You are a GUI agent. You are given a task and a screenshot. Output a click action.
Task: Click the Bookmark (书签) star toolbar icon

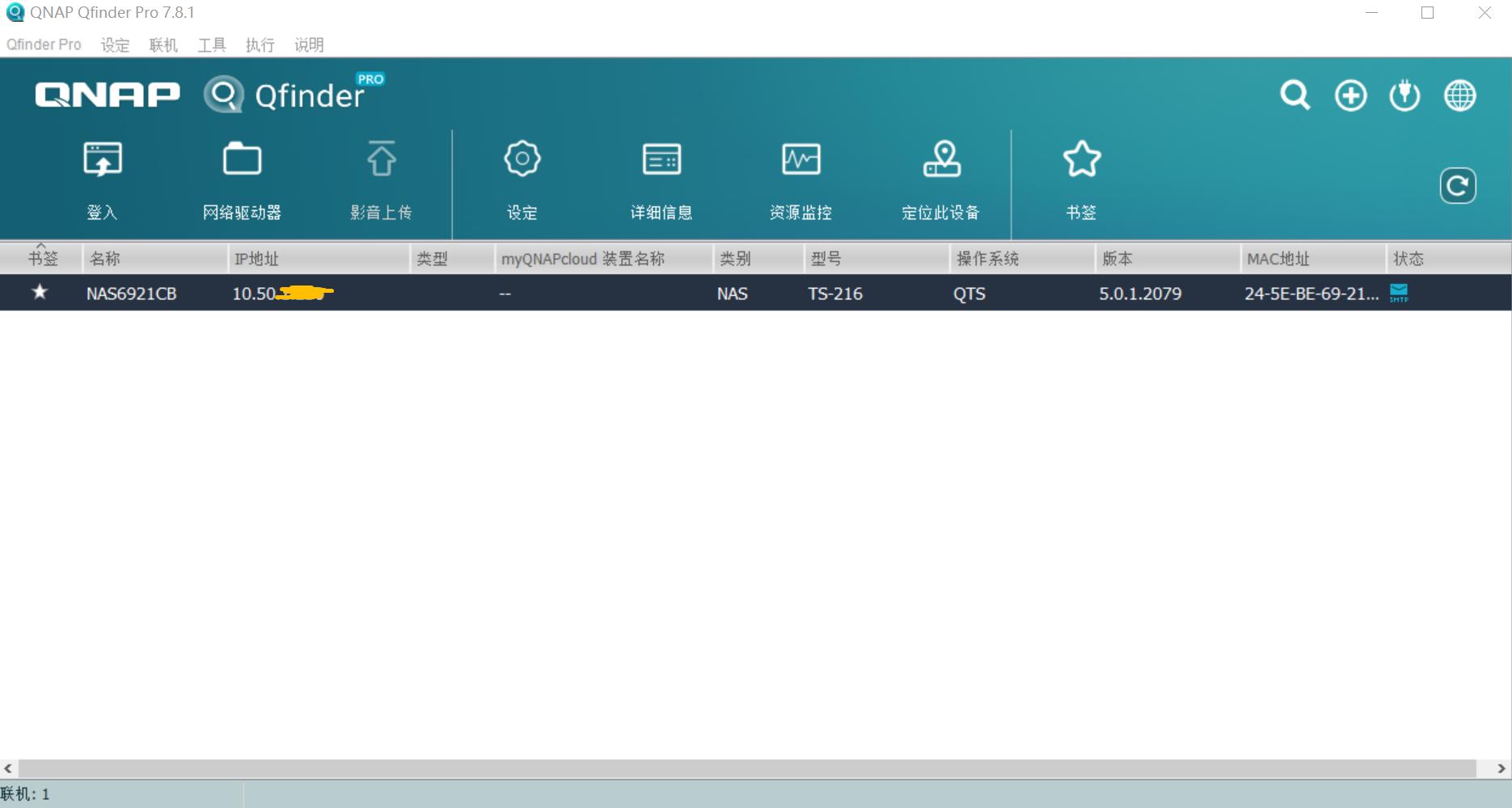tap(1081, 159)
